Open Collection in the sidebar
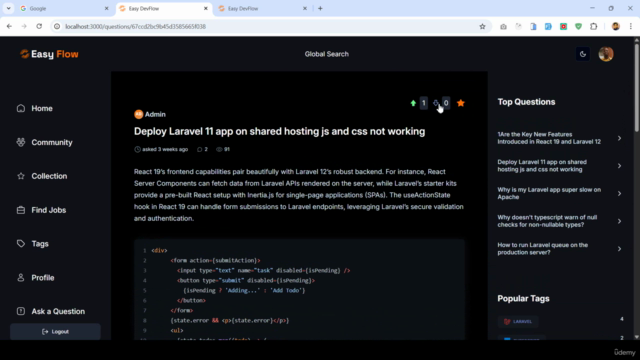The image size is (640, 360). (42, 176)
